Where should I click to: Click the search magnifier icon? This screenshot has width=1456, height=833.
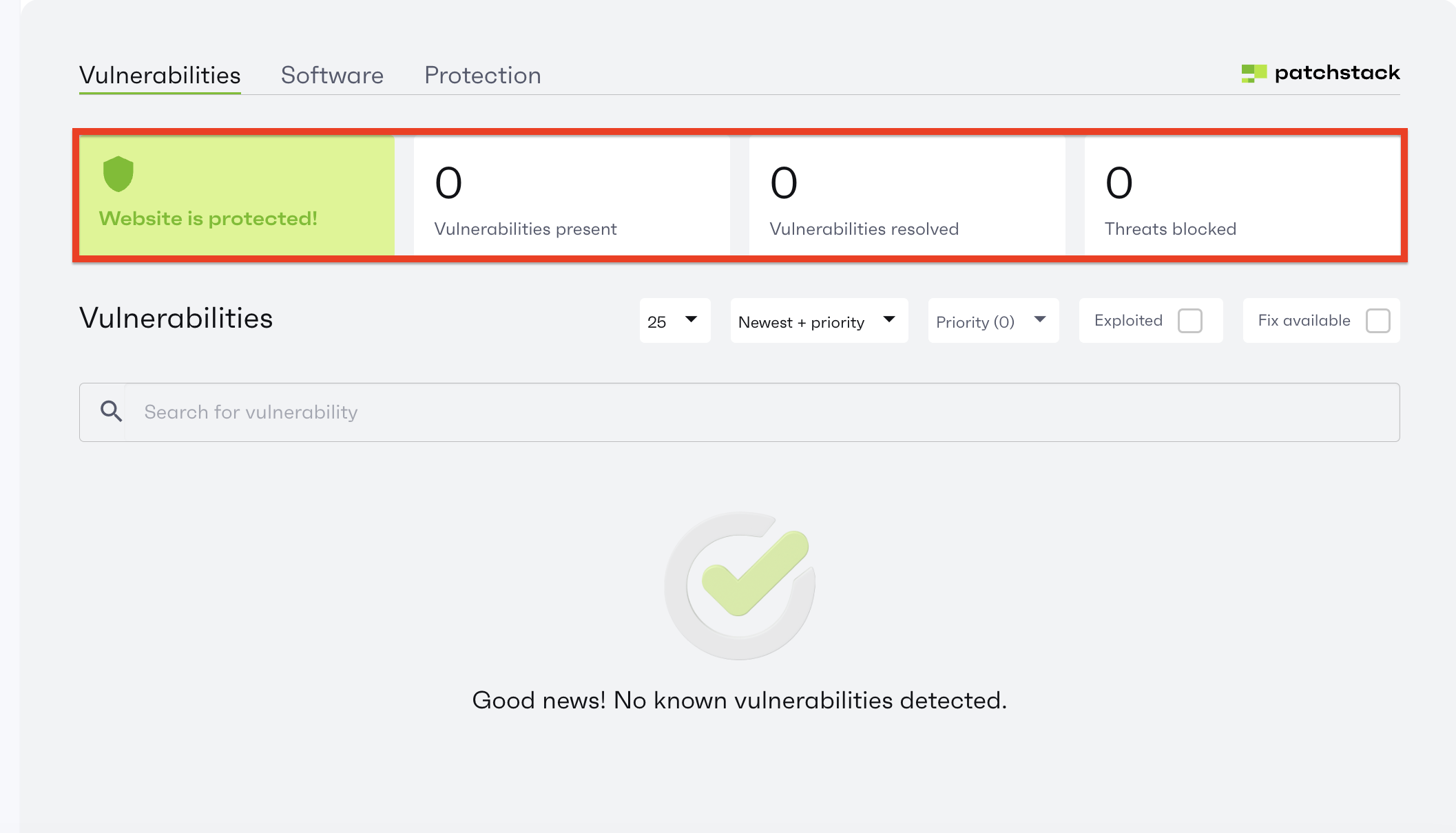click(x=111, y=412)
